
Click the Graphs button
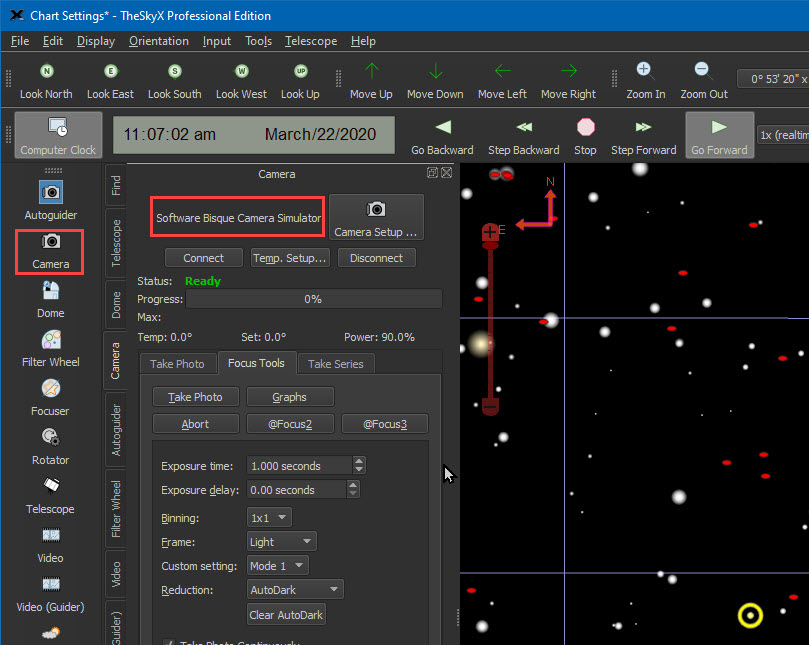pyautogui.click(x=290, y=397)
